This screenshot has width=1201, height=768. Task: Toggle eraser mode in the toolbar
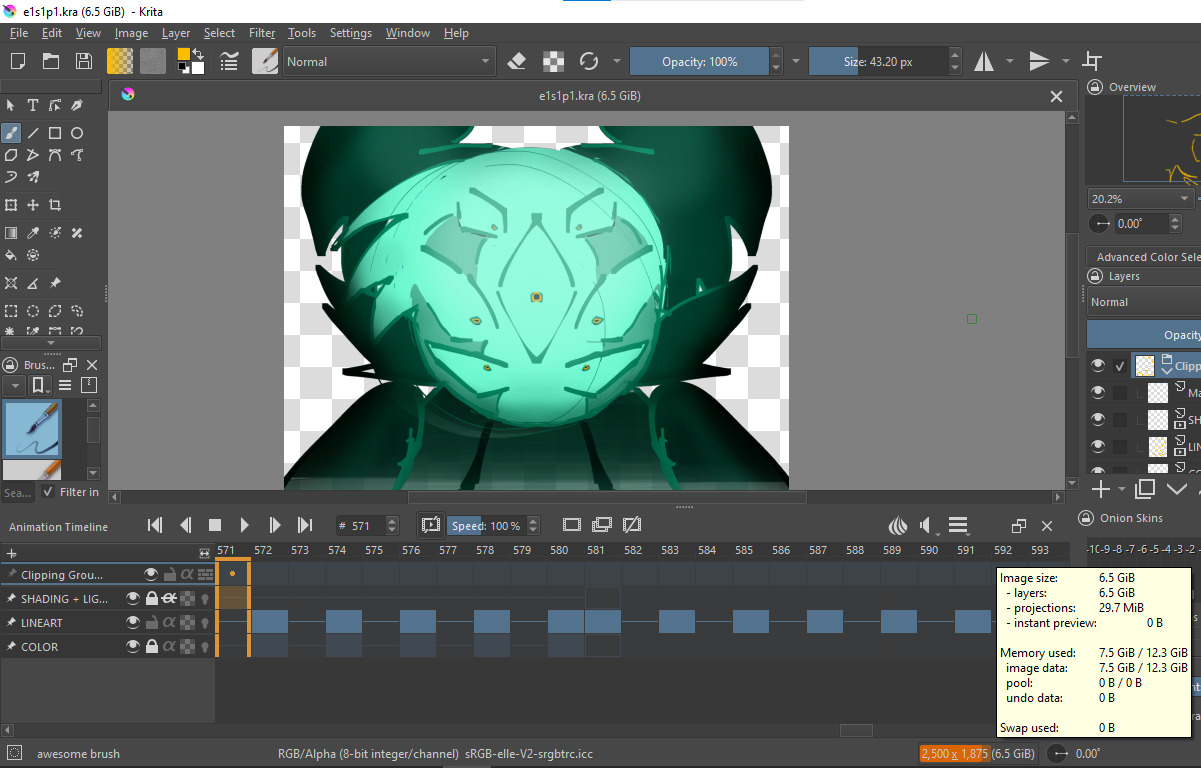[516, 61]
